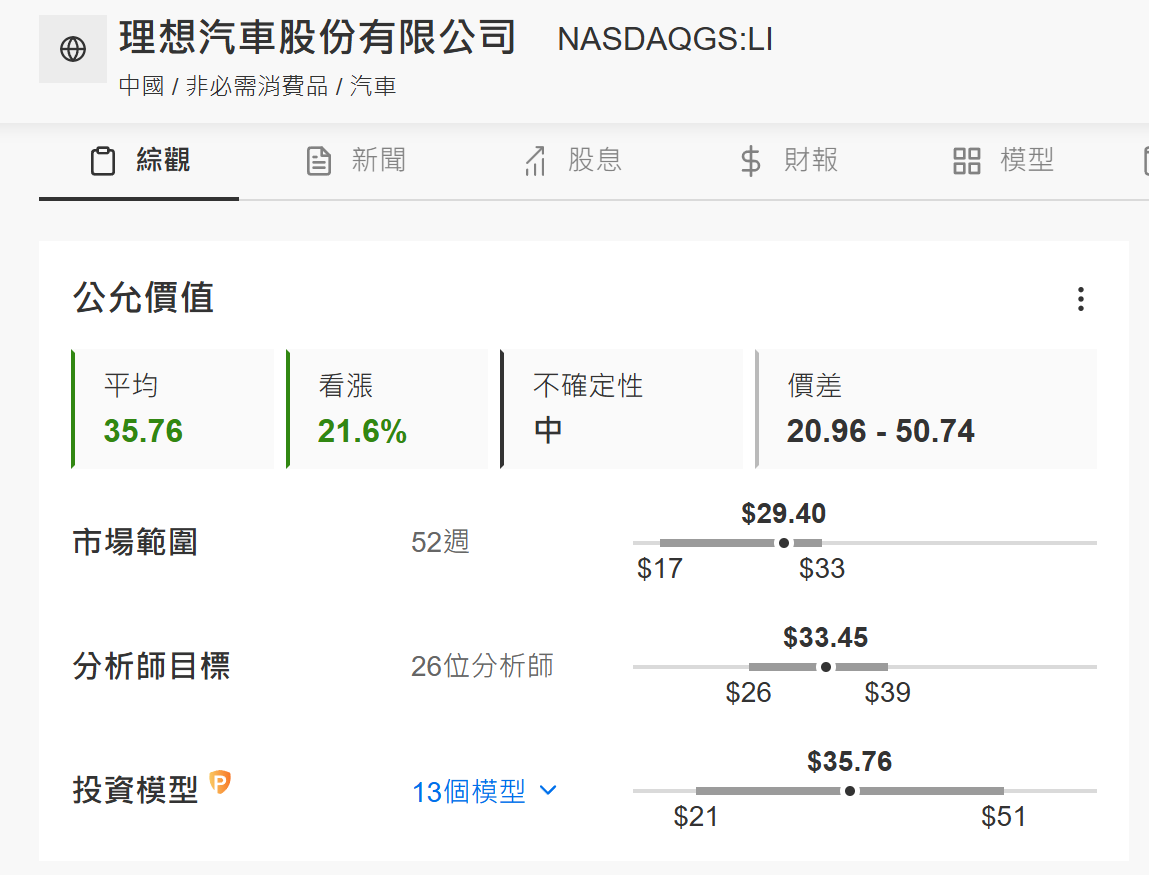The image size is (1149, 875).
Task: Click the $39 analyst target high value
Action: point(887,693)
